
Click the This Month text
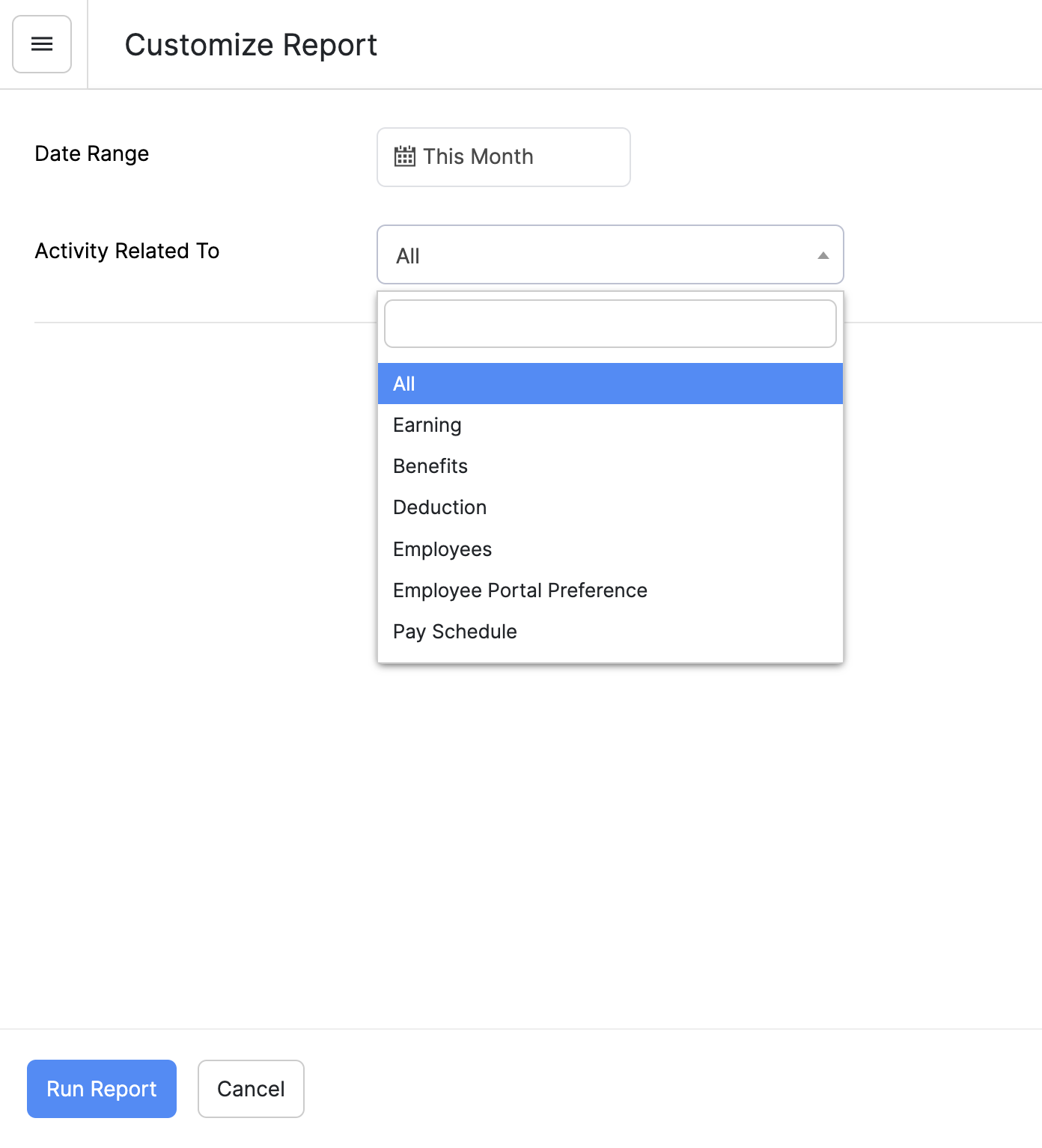coord(478,156)
